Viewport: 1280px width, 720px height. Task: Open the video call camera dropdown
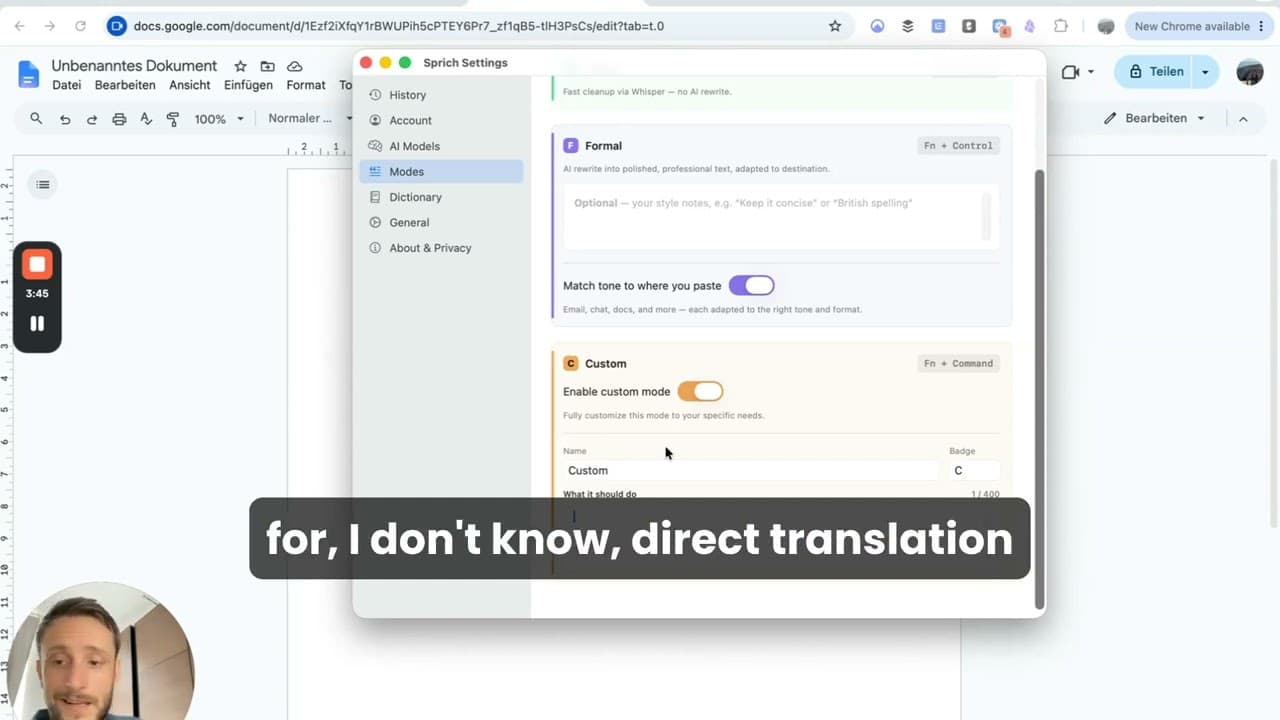(1078, 72)
